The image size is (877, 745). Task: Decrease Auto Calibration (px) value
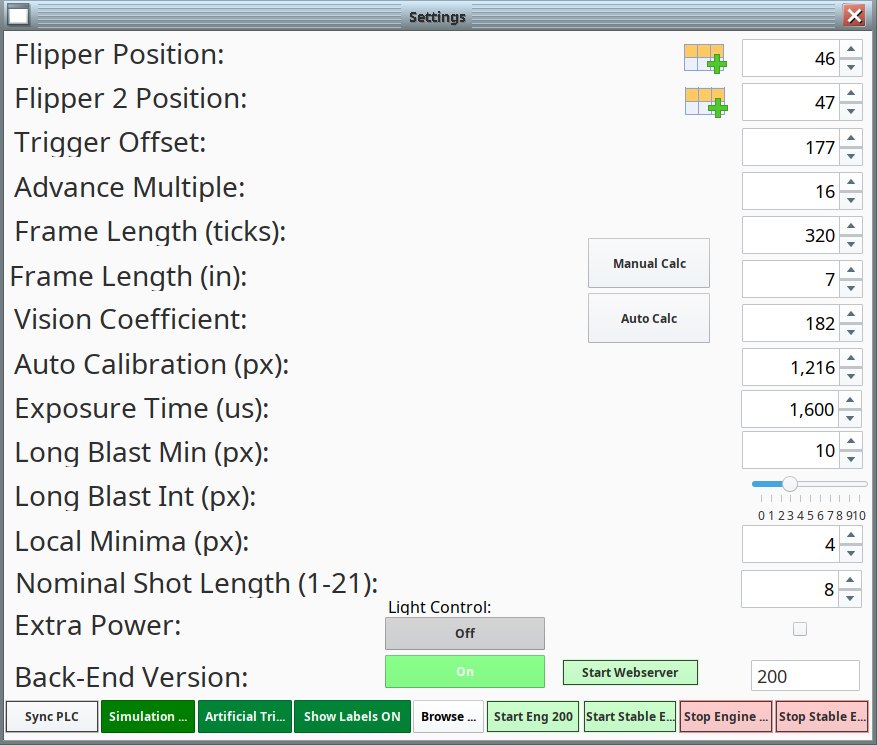pyautogui.click(x=851, y=376)
